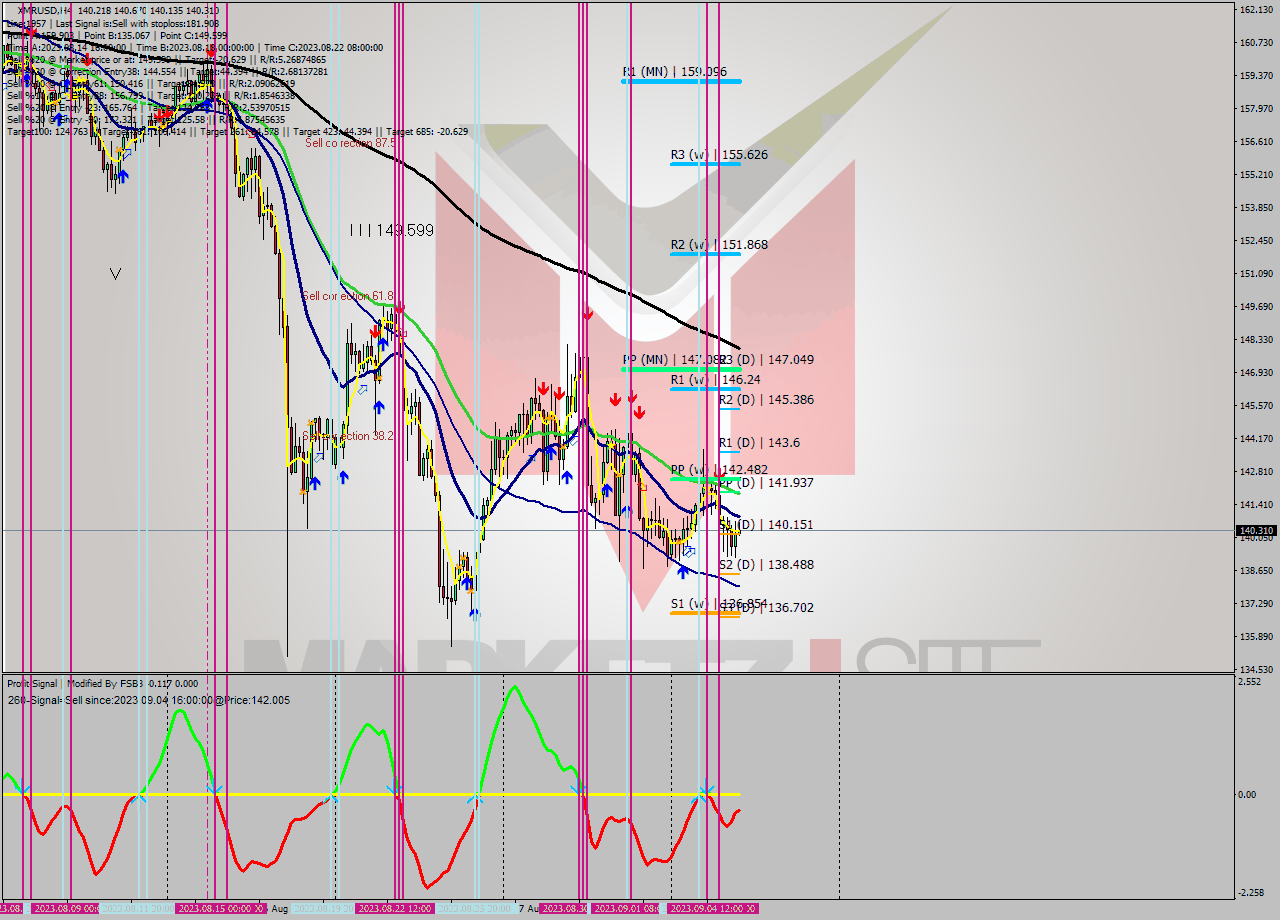Click the 2023.08.22 12:00 date marker
This screenshot has height=920, width=1280.
394,909
